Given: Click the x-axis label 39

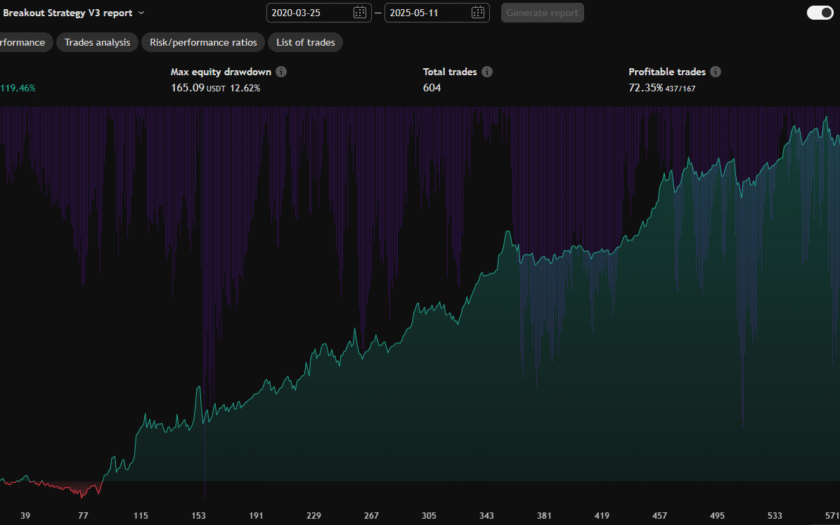Looking at the screenshot, I should pyautogui.click(x=25, y=516).
